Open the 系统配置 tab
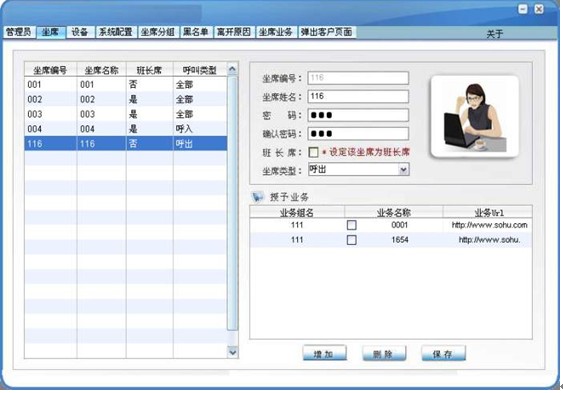This screenshot has height=393, width=563. coord(116,32)
